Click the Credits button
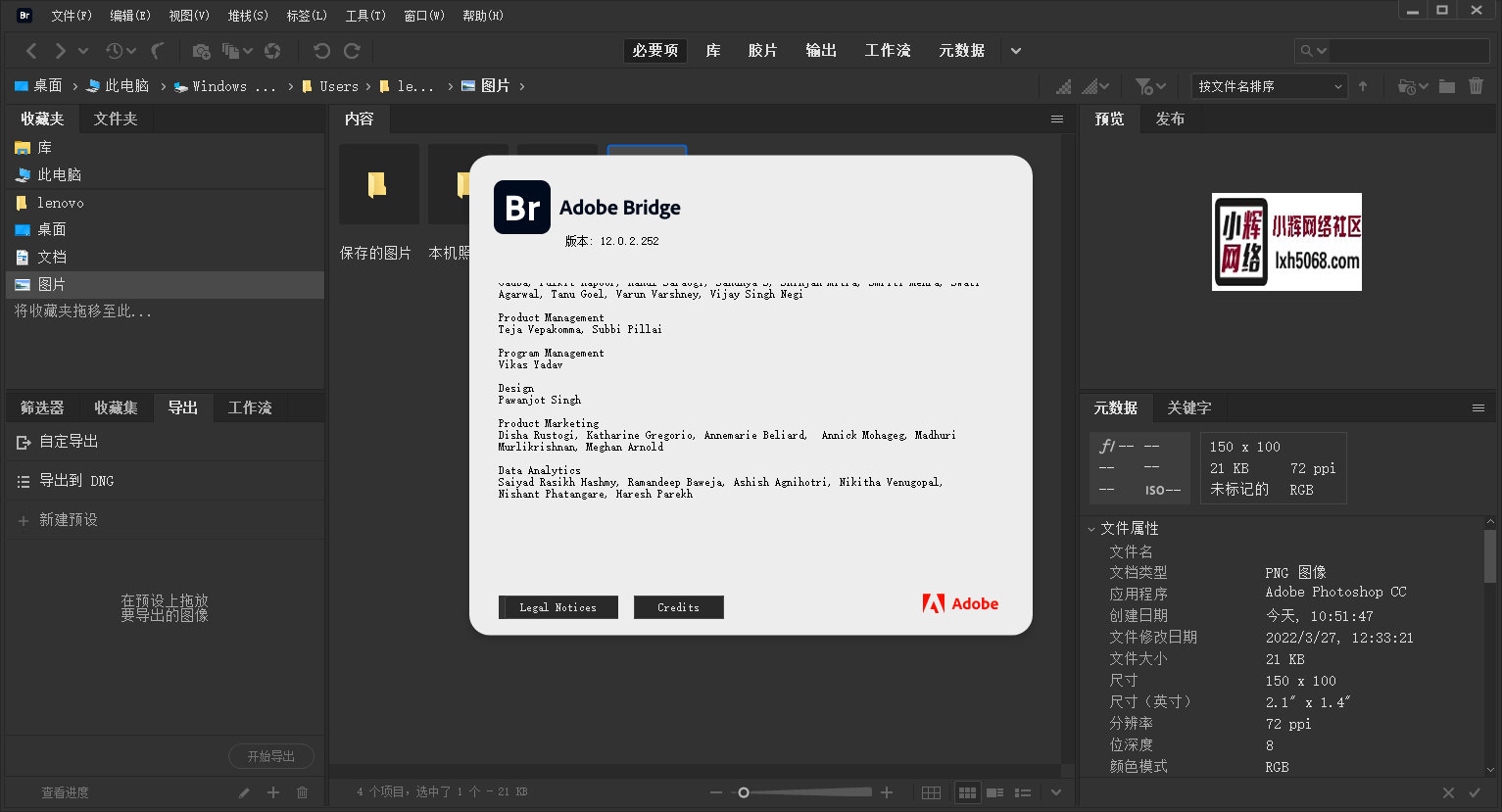This screenshot has height=812, width=1502. pos(679,607)
